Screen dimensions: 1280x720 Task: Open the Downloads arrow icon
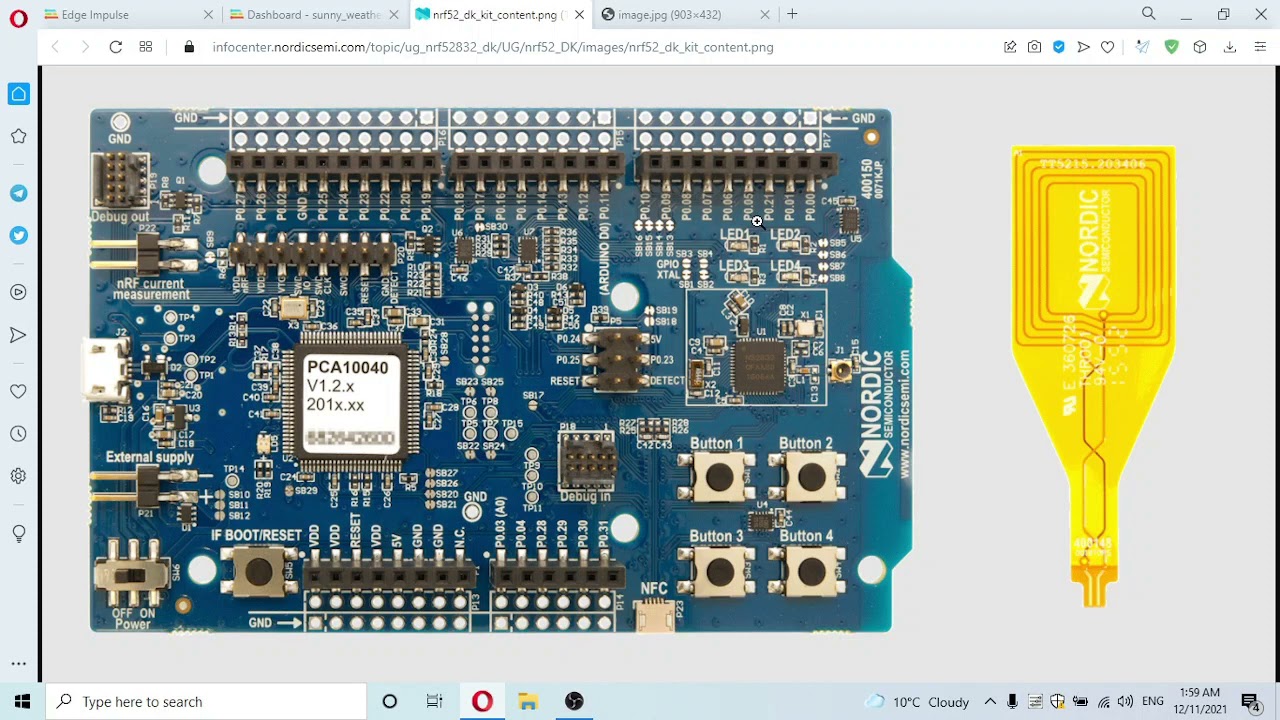coord(1230,47)
